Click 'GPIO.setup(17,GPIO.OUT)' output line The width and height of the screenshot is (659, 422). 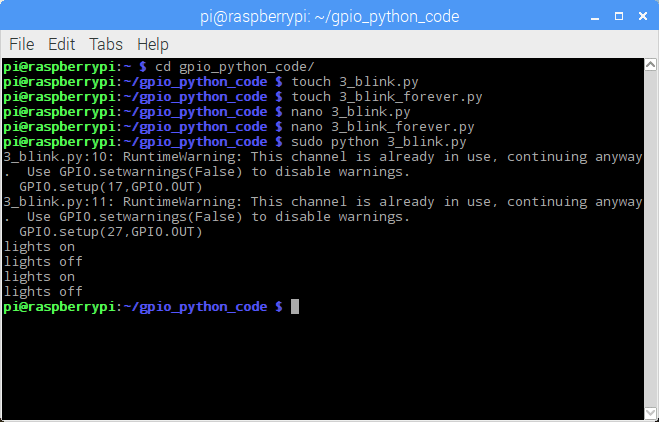[x=111, y=187]
